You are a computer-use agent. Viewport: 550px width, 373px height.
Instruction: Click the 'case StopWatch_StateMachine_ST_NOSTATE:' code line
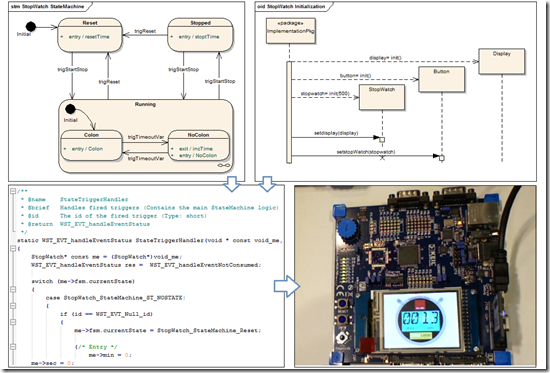pos(115,298)
